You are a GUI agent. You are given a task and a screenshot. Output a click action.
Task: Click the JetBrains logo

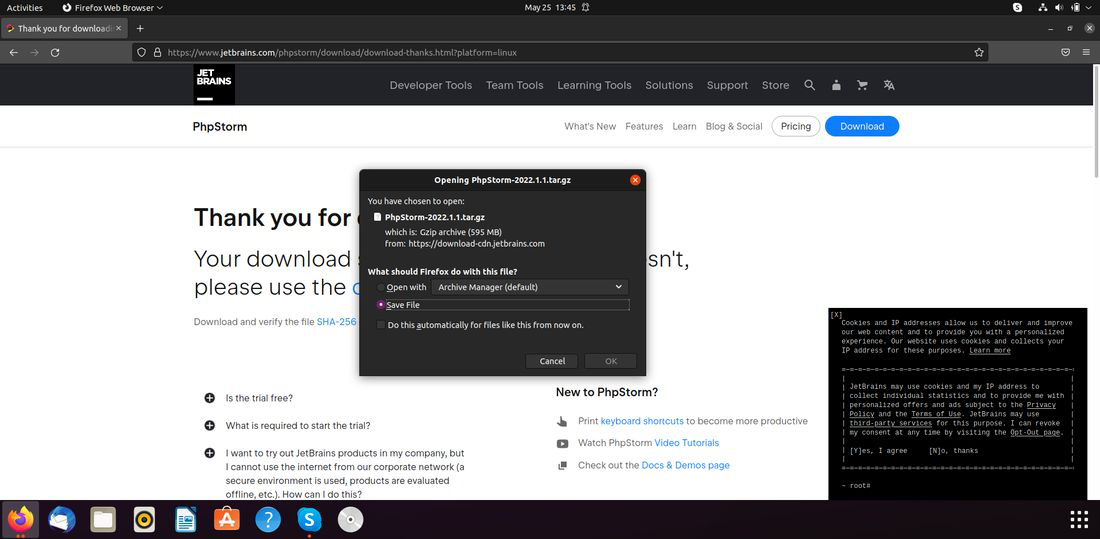pyautogui.click(x=214, y=85)
